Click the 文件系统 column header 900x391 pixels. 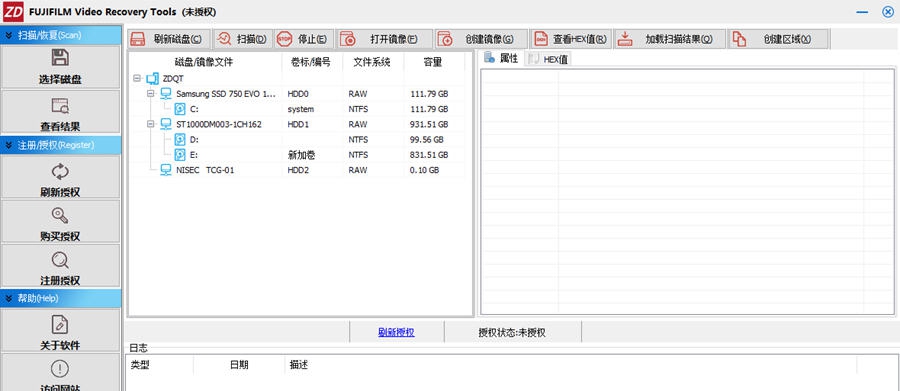click(x=373, y=62)
